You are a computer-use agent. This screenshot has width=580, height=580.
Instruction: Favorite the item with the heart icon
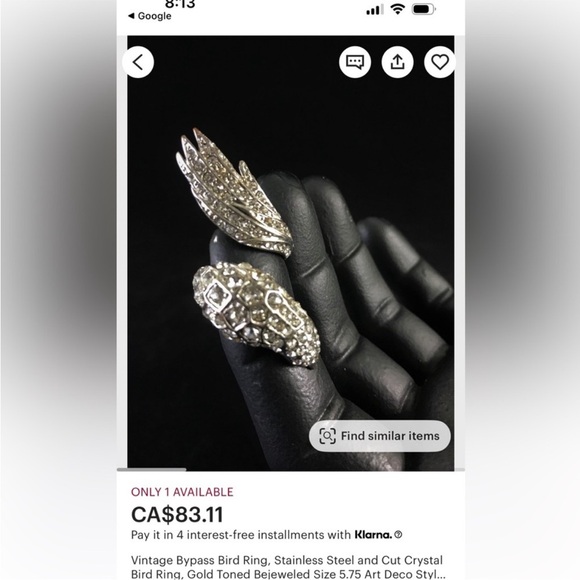(440, 62)
